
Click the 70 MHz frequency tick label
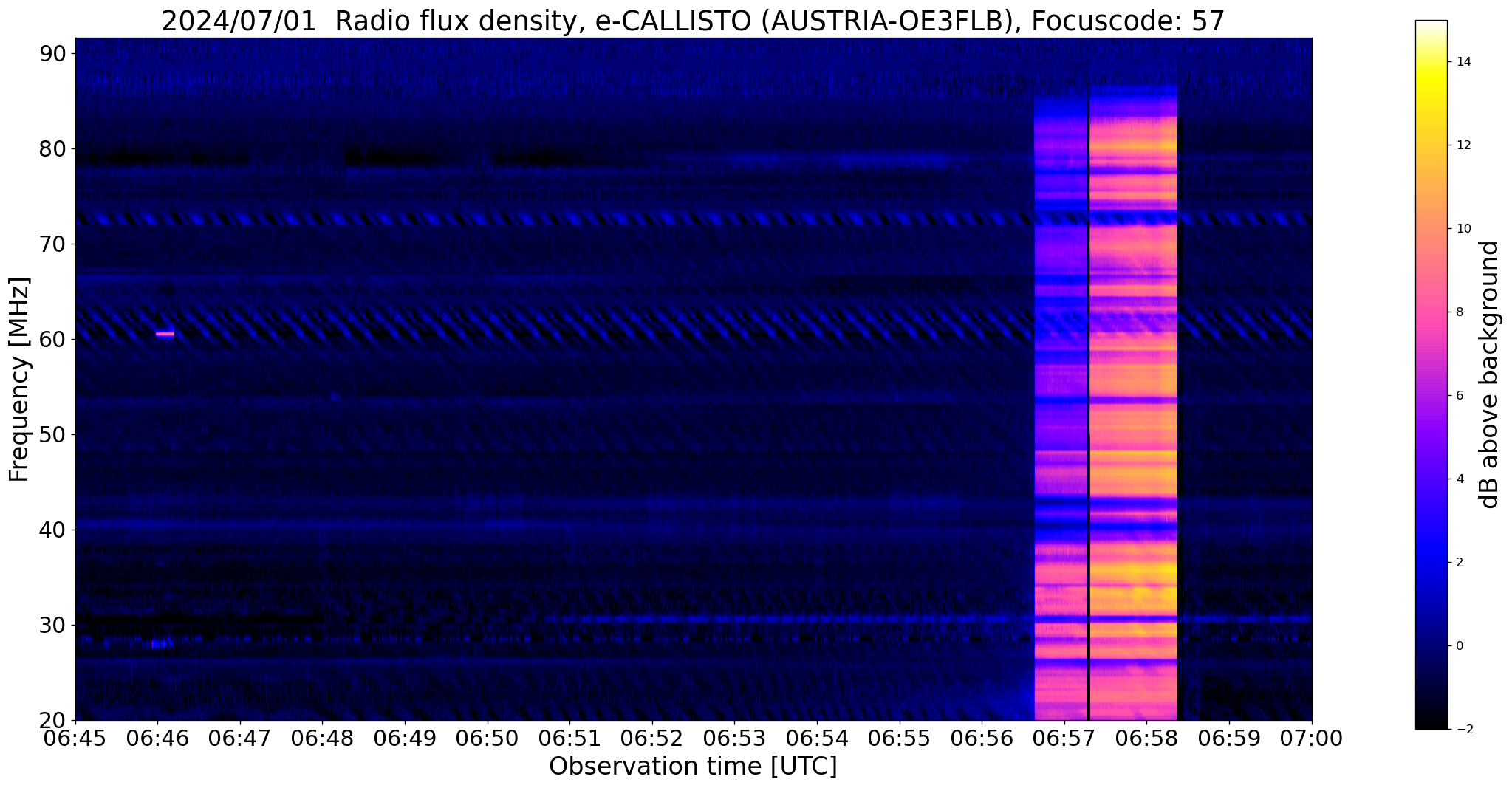coord(52,244)
